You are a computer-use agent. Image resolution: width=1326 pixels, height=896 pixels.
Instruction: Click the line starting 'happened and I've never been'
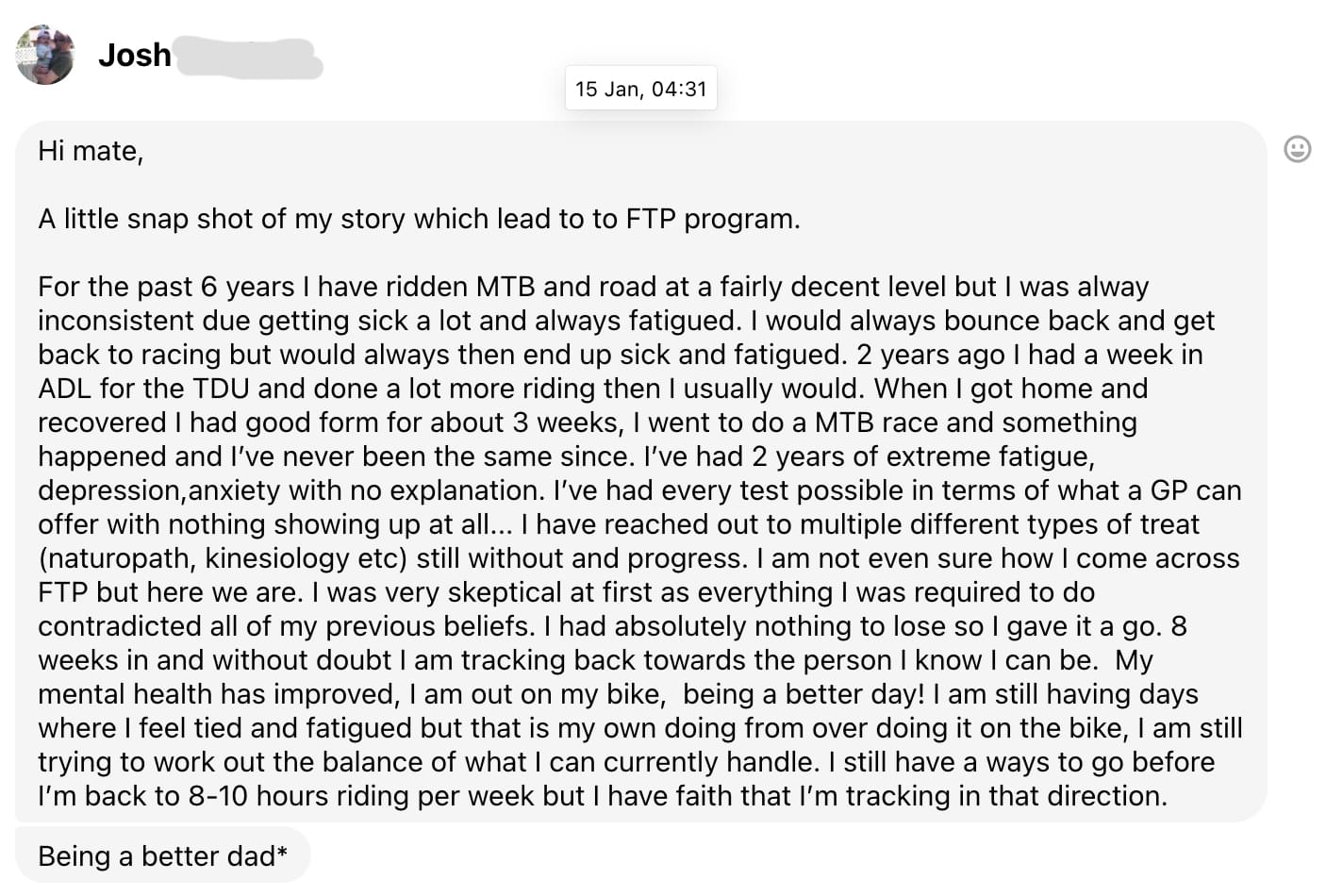pos(567,456)
